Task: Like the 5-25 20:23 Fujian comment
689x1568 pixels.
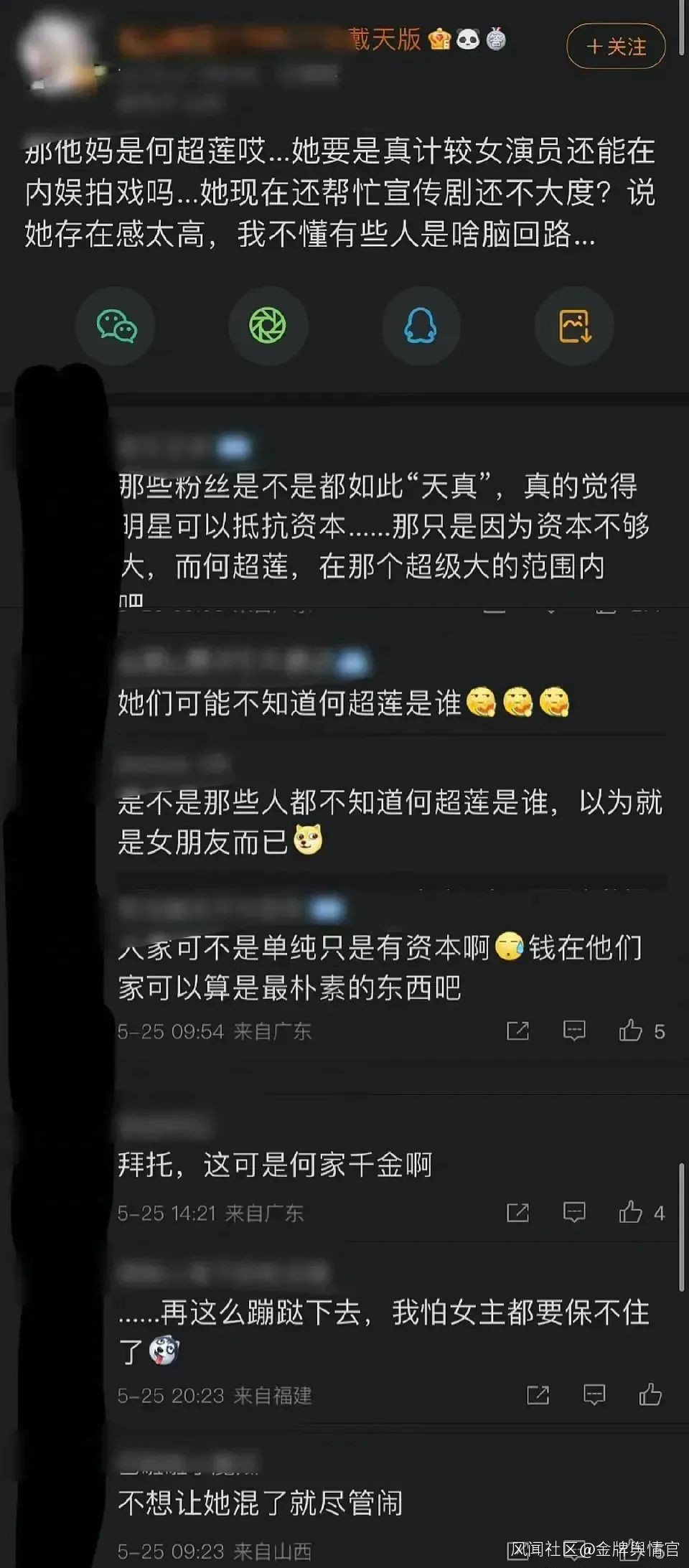Action: pos(650,1394)
